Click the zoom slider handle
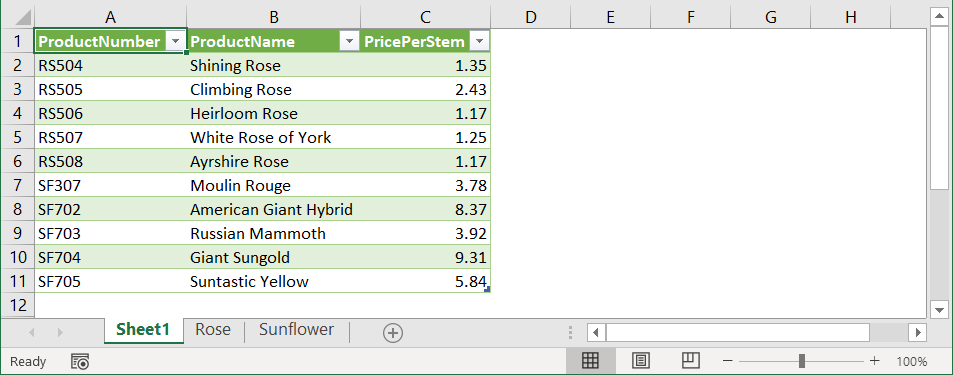Viewport: 953px width, 375px height. 802,361
